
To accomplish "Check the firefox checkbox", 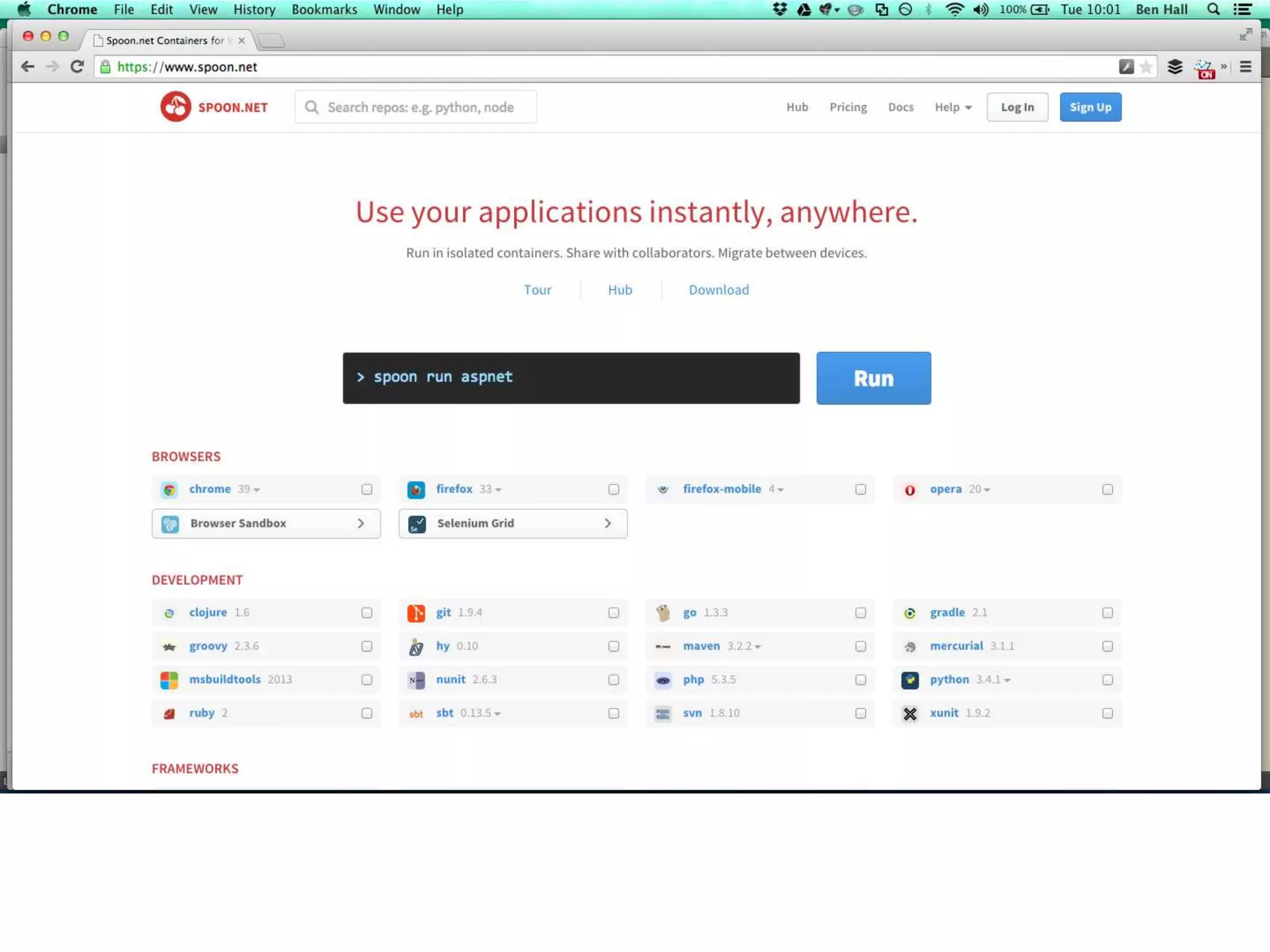I will (613, 490).
